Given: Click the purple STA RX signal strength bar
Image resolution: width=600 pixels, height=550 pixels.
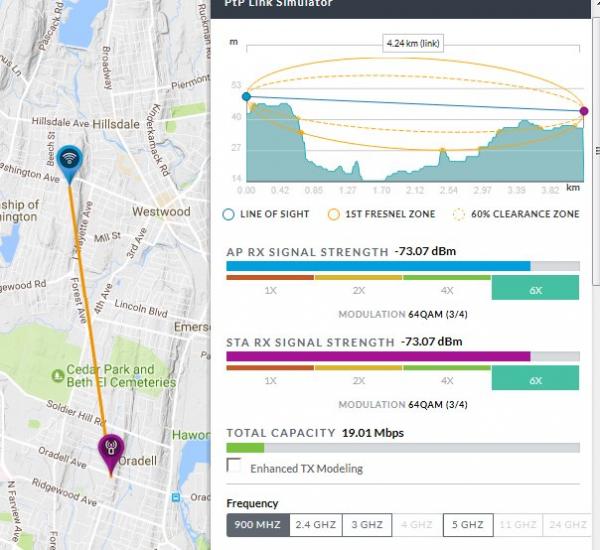Looking at the screenshot, I should (378, 356).
